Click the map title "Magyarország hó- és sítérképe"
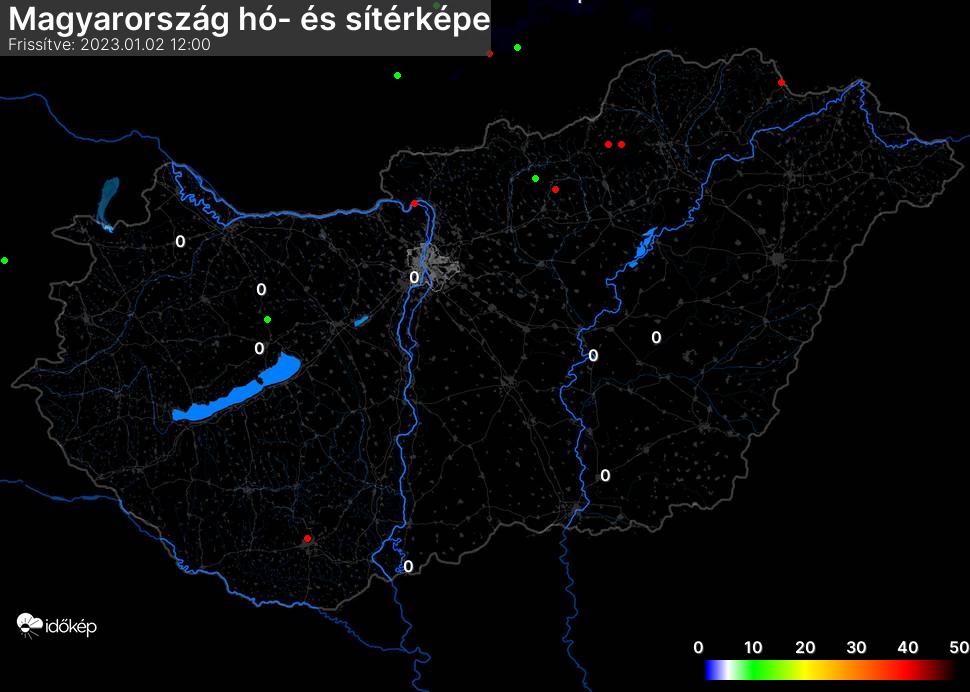Viewport: 970px width, 692px height. point(250,20)
